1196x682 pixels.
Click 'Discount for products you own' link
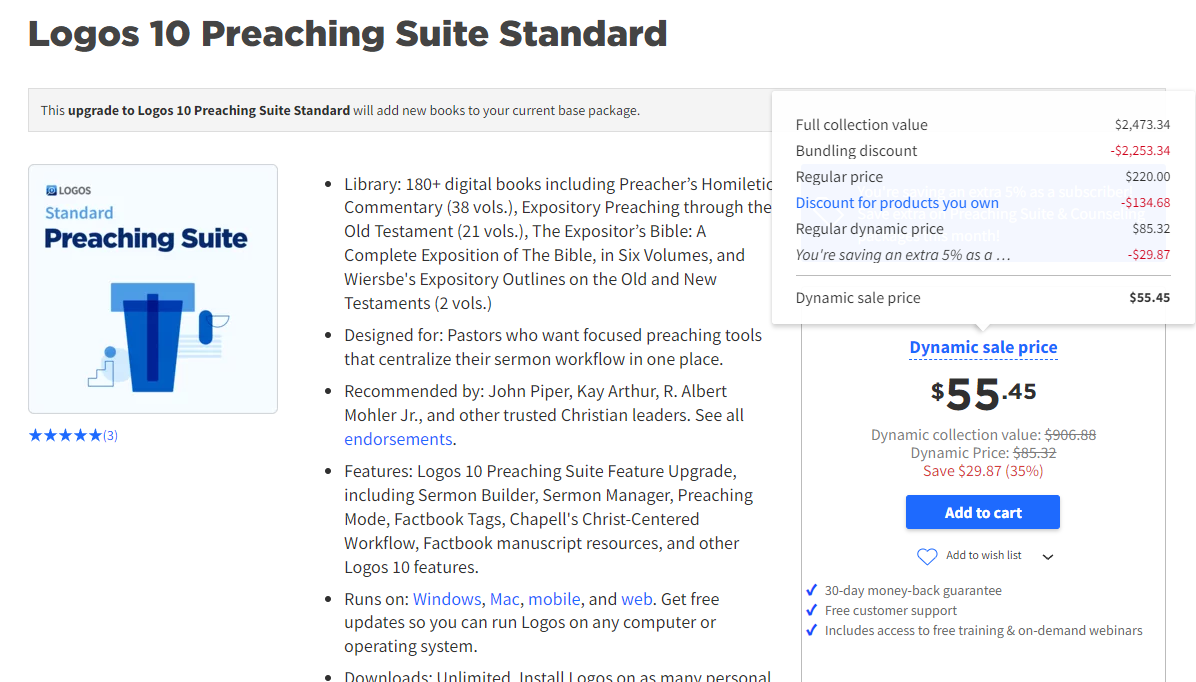[897, 203]
